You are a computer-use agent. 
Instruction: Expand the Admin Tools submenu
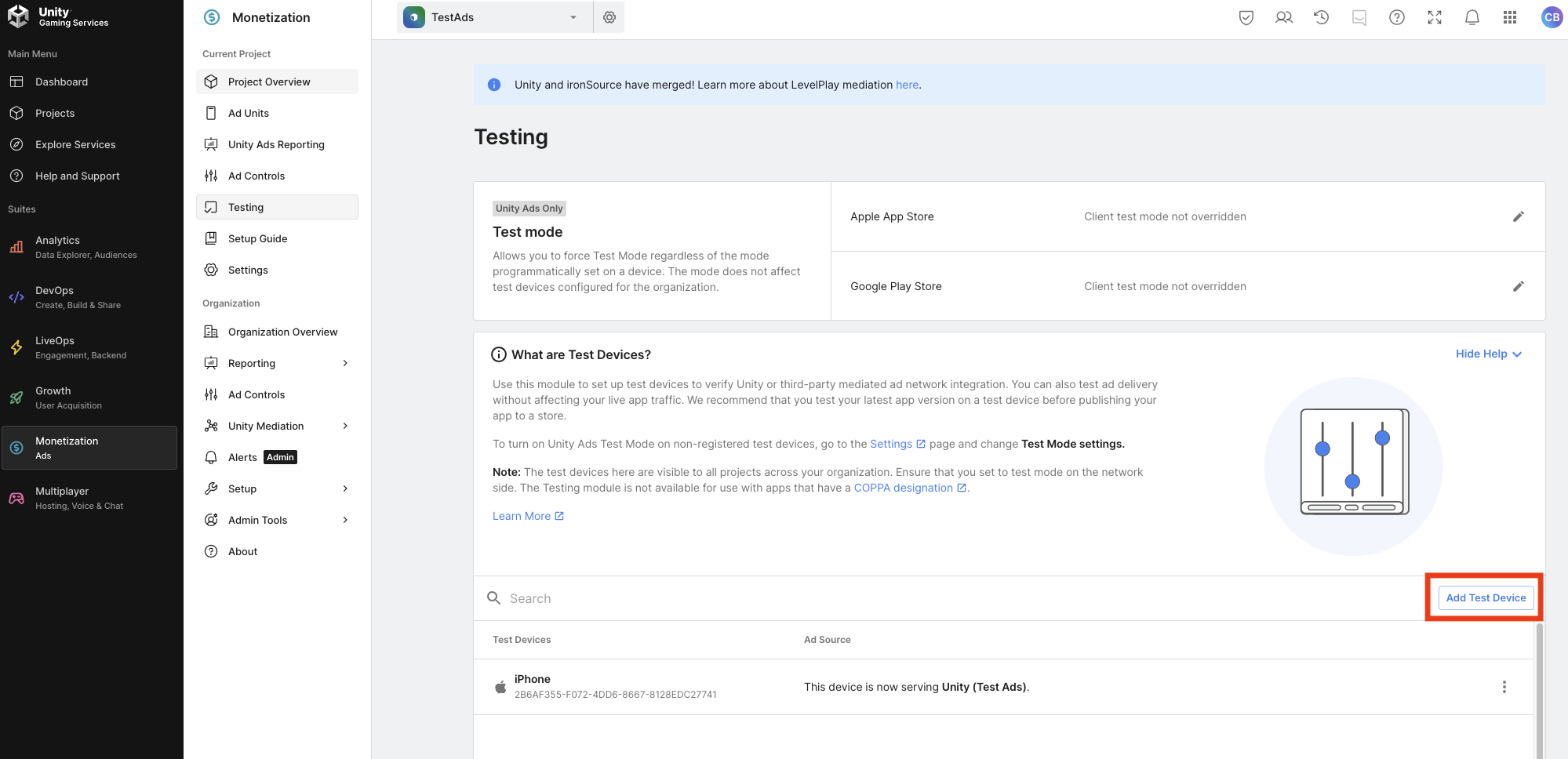pos(345,520)
